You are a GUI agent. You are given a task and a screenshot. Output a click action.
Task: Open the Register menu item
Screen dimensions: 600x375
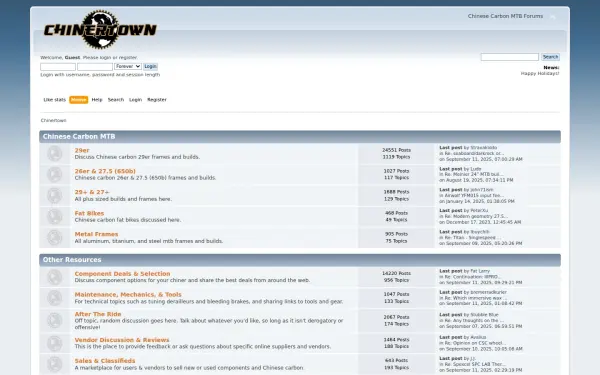pos(157,99)
